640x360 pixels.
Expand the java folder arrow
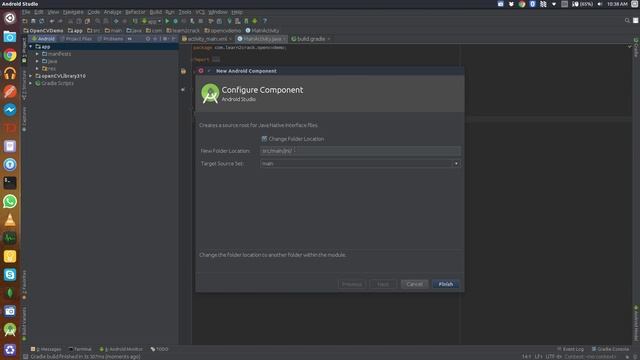(37, 61)
